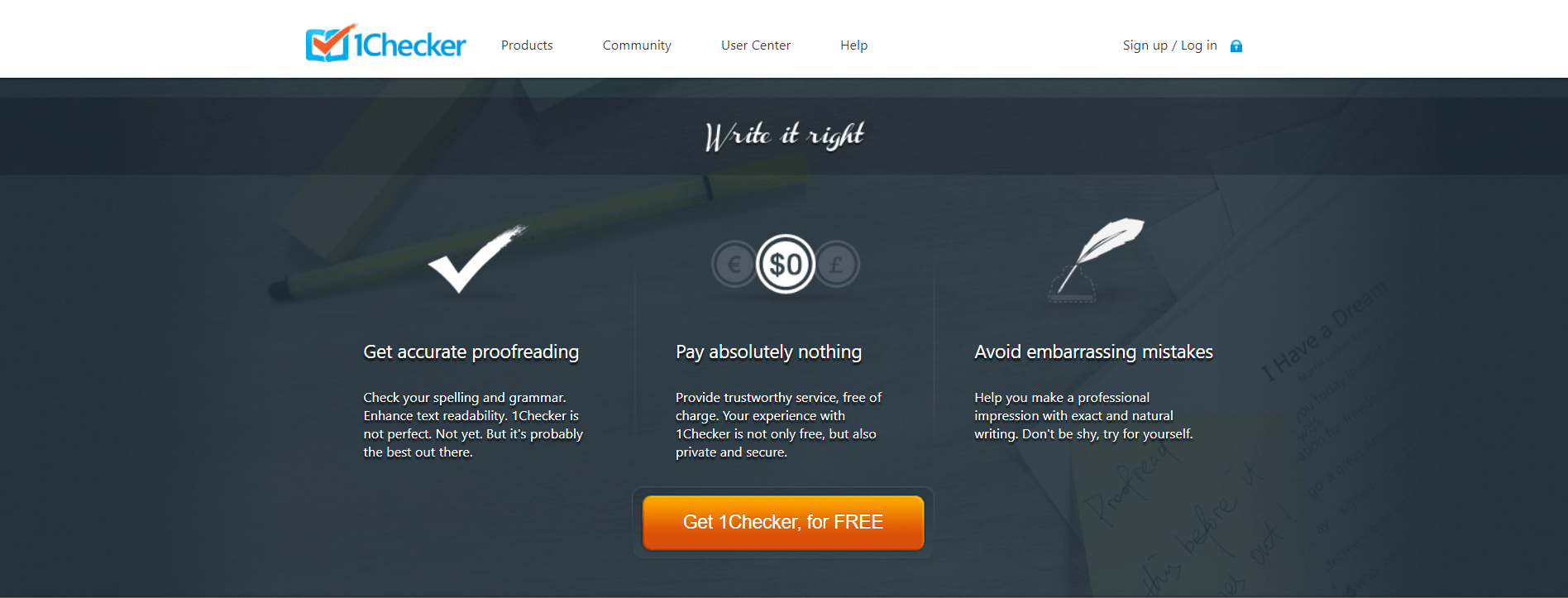Open the Community menu
This screenshot has width=1568, height=598.
tap(637, 45)
